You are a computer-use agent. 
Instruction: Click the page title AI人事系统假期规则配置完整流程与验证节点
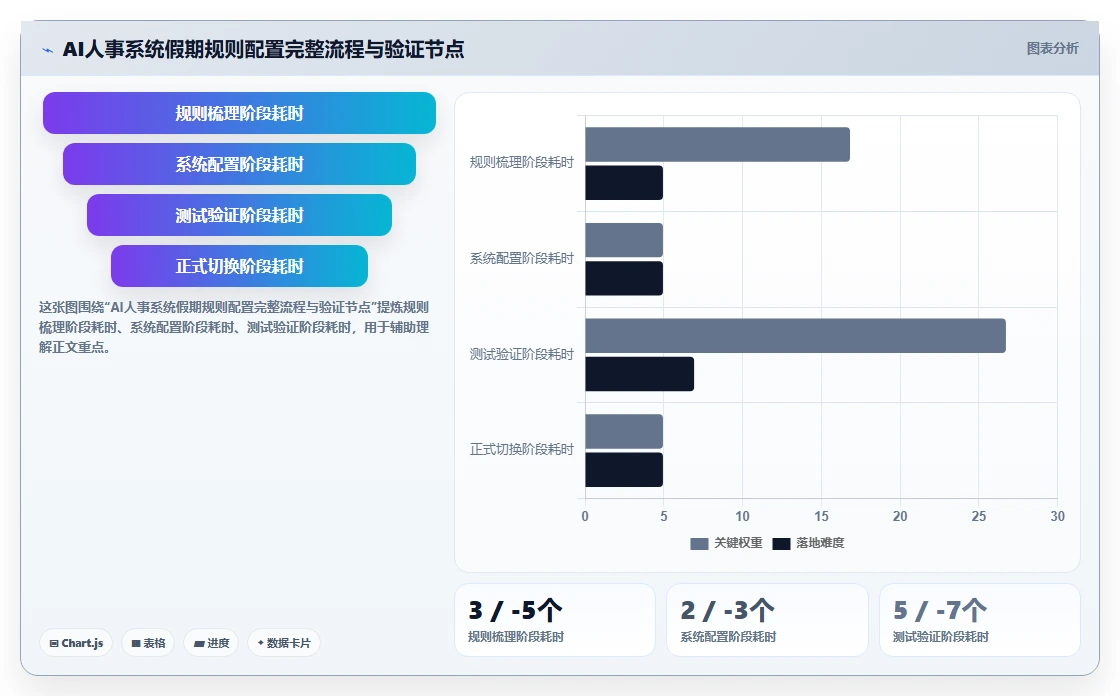264,49
